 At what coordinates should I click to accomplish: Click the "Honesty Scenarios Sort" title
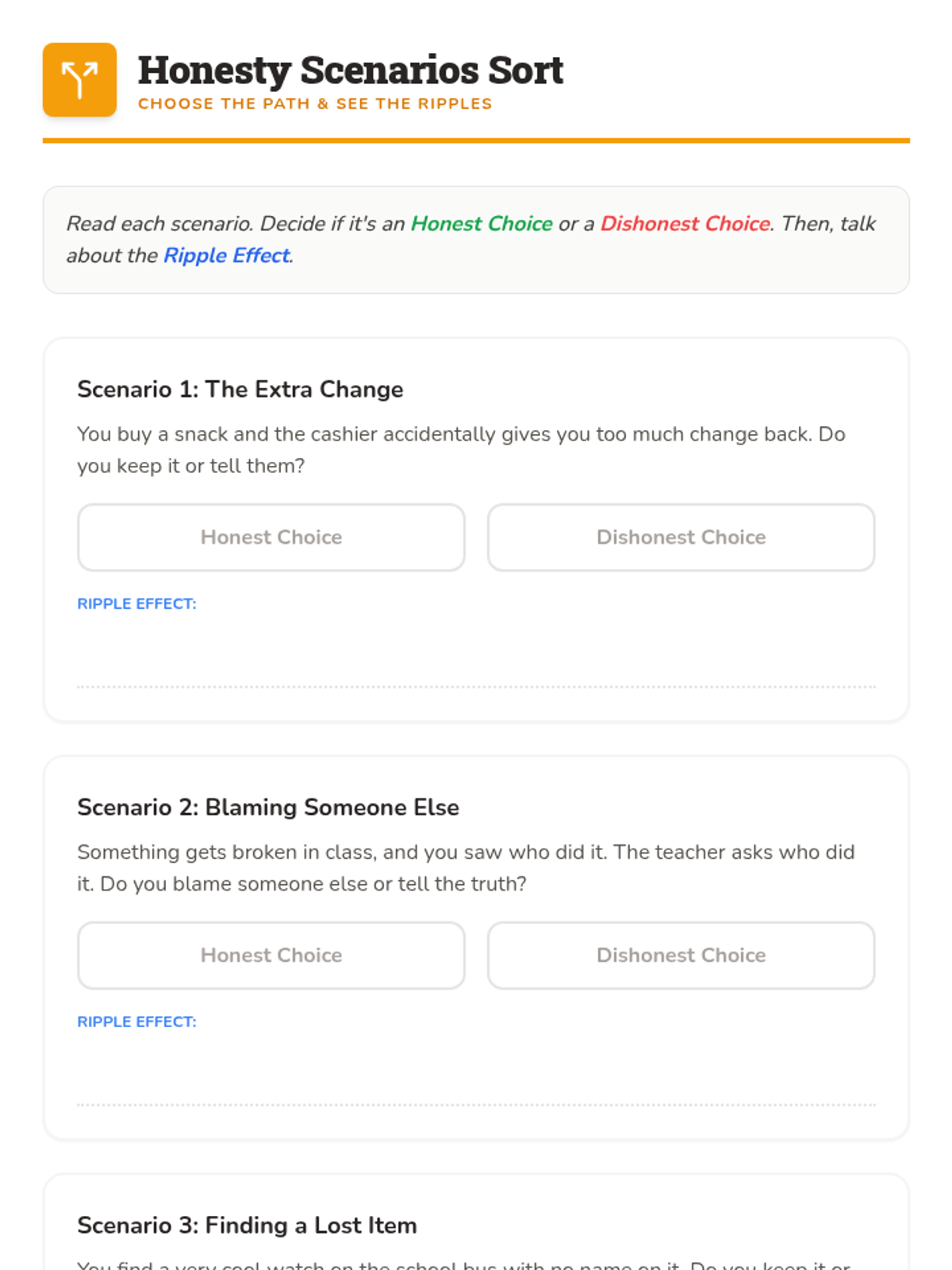click(350, 70)
